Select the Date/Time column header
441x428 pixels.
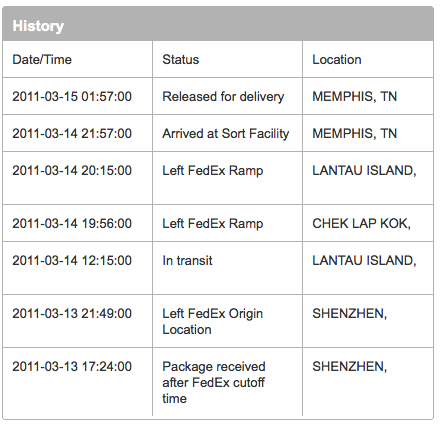(x=42, y=60)
